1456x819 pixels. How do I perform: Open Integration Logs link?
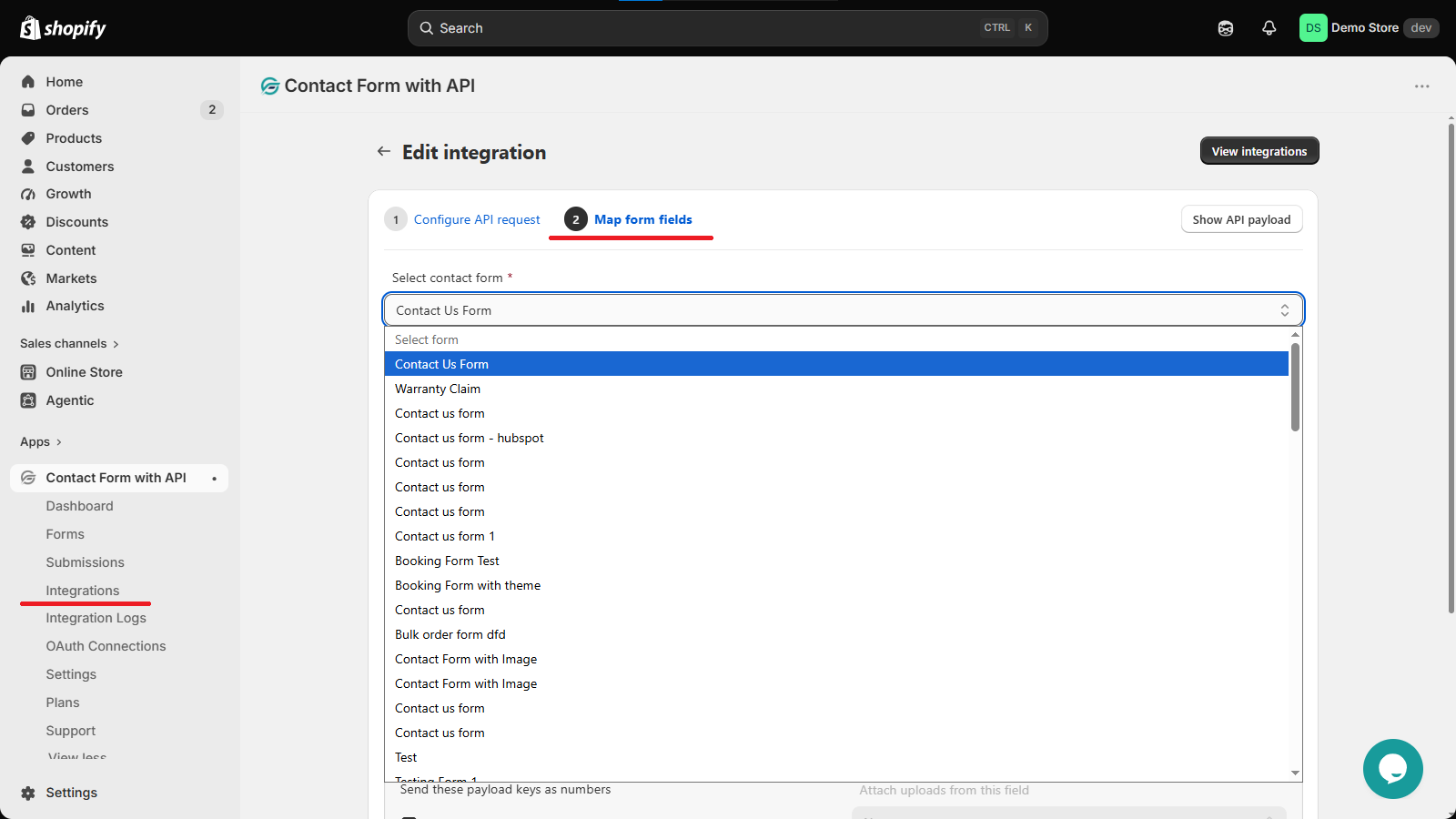point(96,618)
